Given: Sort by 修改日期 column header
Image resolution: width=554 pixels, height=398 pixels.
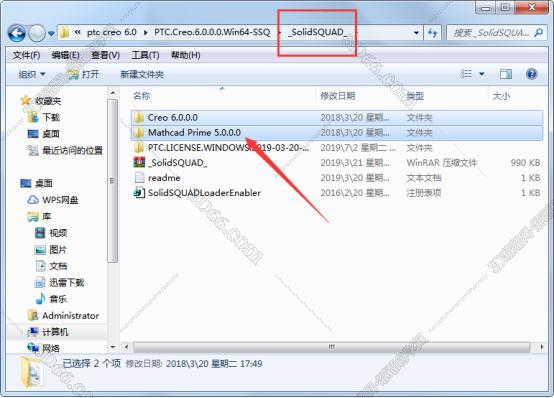Looking at the screenshot, I should coord(337,96).
